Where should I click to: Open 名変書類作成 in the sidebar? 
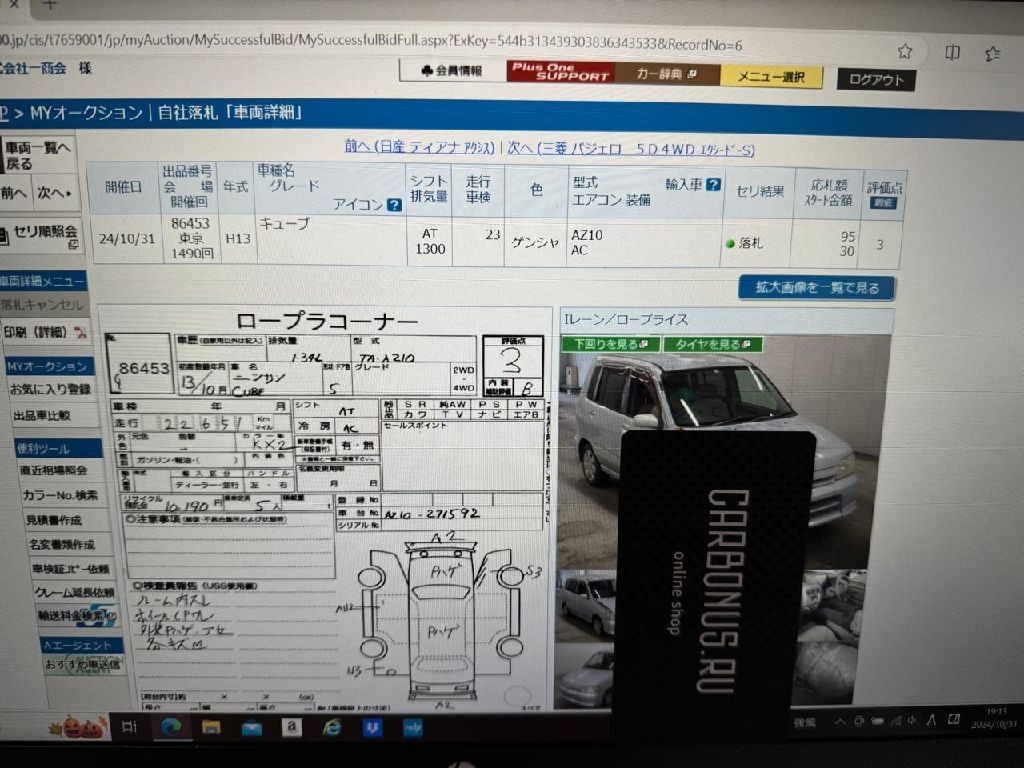click(62, 544)
